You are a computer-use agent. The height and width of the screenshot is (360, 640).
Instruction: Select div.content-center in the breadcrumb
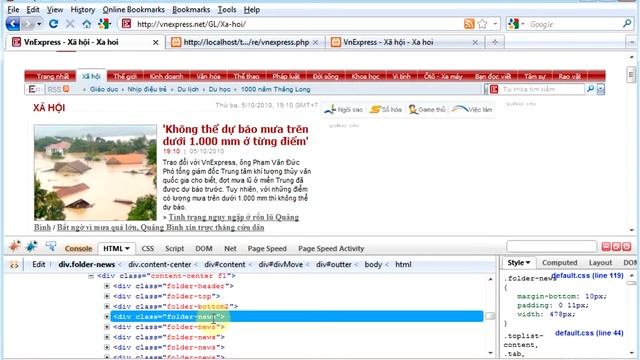coord(160,264)
